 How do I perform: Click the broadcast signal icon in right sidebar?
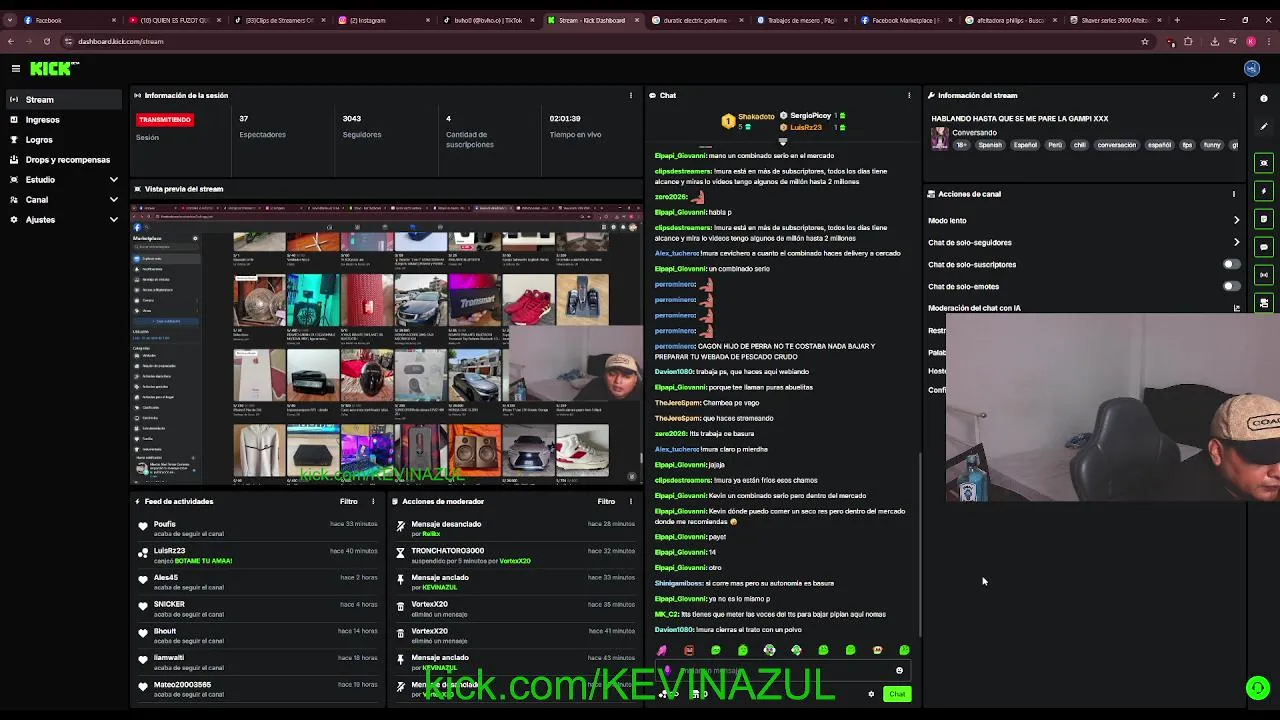[1264, 275]
